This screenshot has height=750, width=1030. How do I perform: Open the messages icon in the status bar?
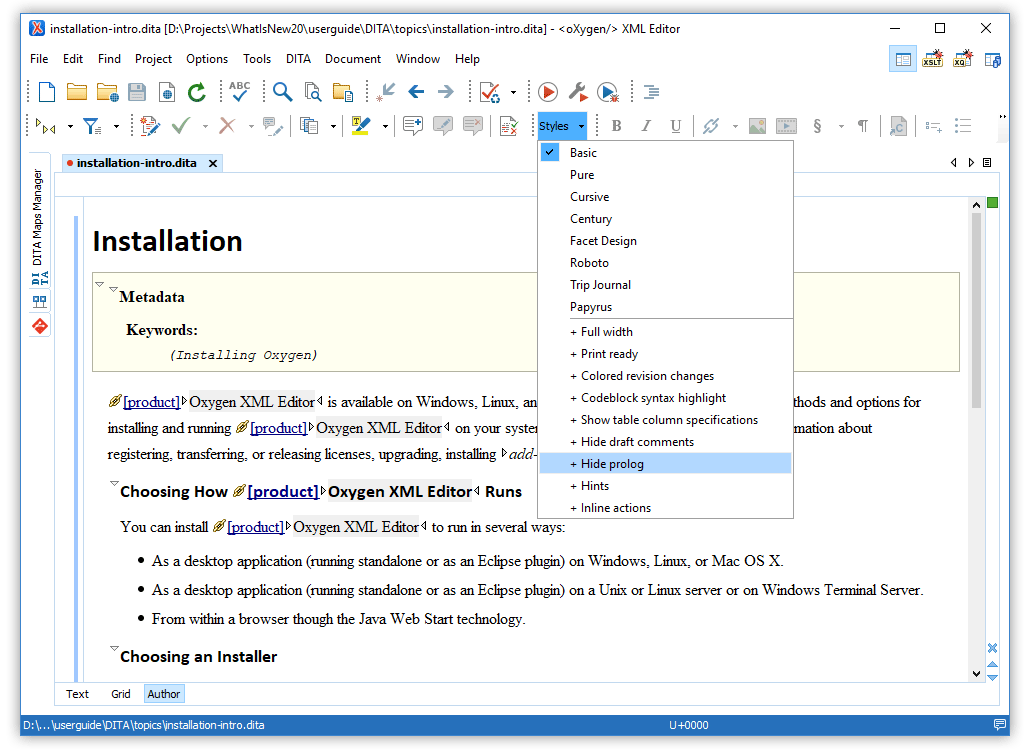coord(1000,725)
